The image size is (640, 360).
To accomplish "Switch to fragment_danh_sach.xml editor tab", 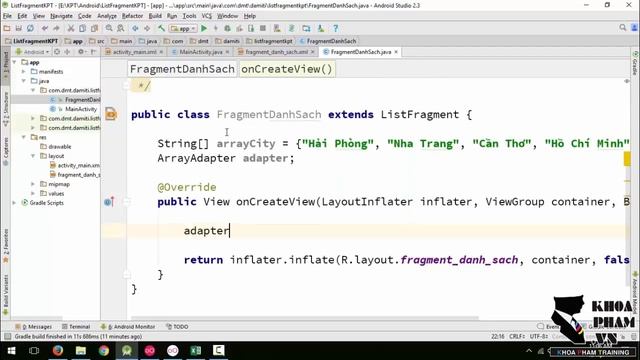I will pyautogui.click(x=276, y=52).
